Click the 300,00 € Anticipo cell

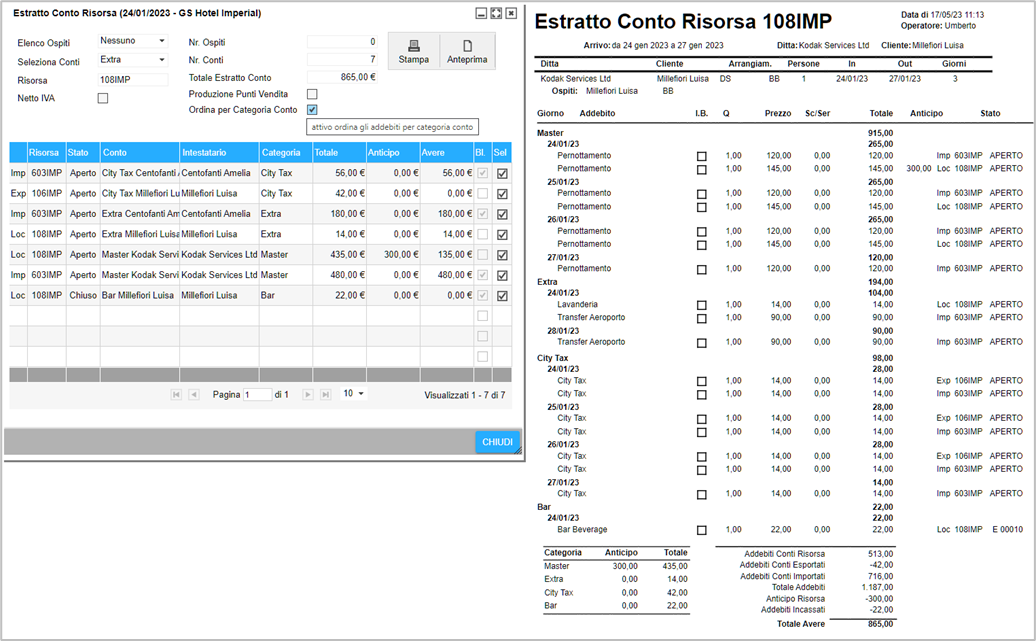(393, 254)
